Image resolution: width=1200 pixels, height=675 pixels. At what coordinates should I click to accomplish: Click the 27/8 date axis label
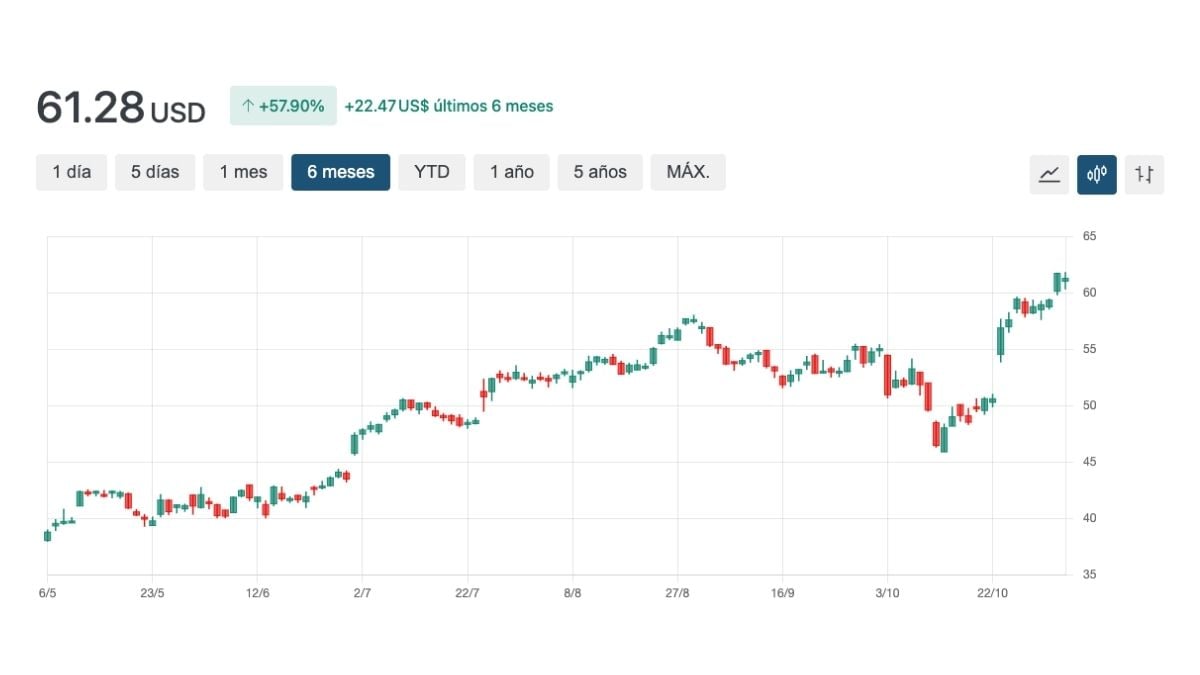(x=678, y=593)
